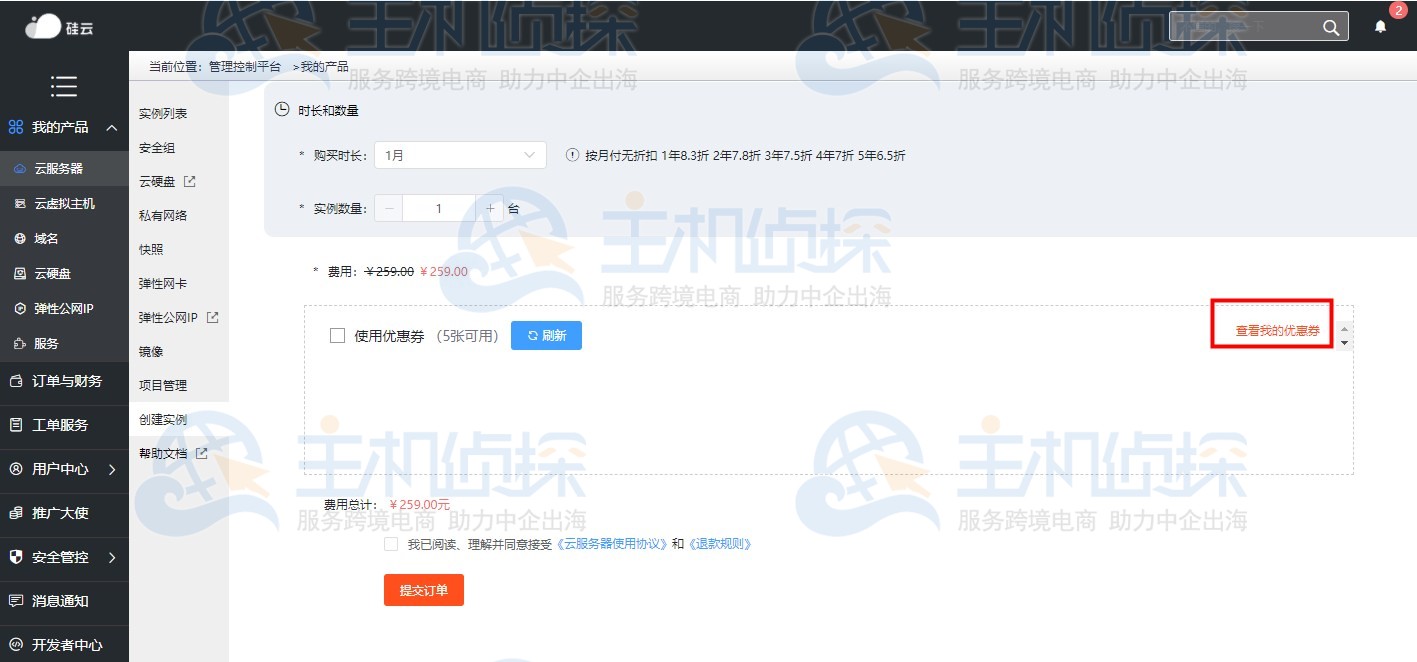Open 工单服务 in the sidebar
This screenshot has height=662, width=1417.
click(64, 425)
